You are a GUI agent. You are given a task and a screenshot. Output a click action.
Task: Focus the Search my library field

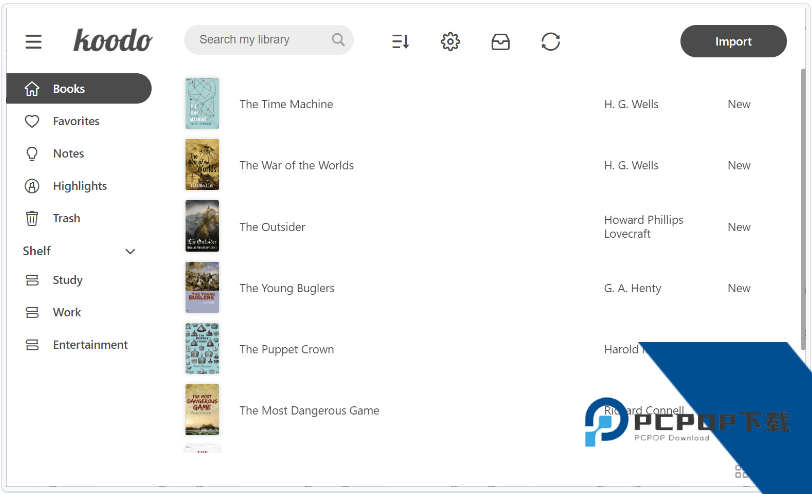click(269, 39)
